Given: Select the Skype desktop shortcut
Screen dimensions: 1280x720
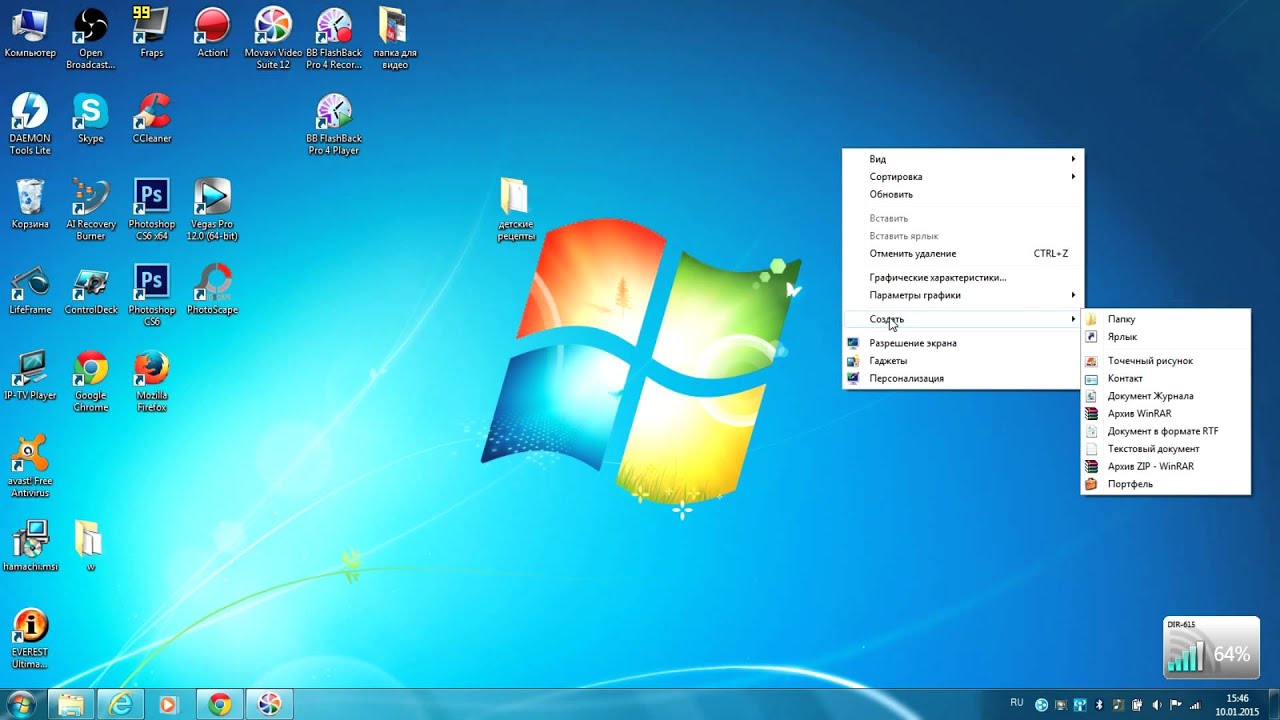Looking at the screenshot, I should pos(91,119).
